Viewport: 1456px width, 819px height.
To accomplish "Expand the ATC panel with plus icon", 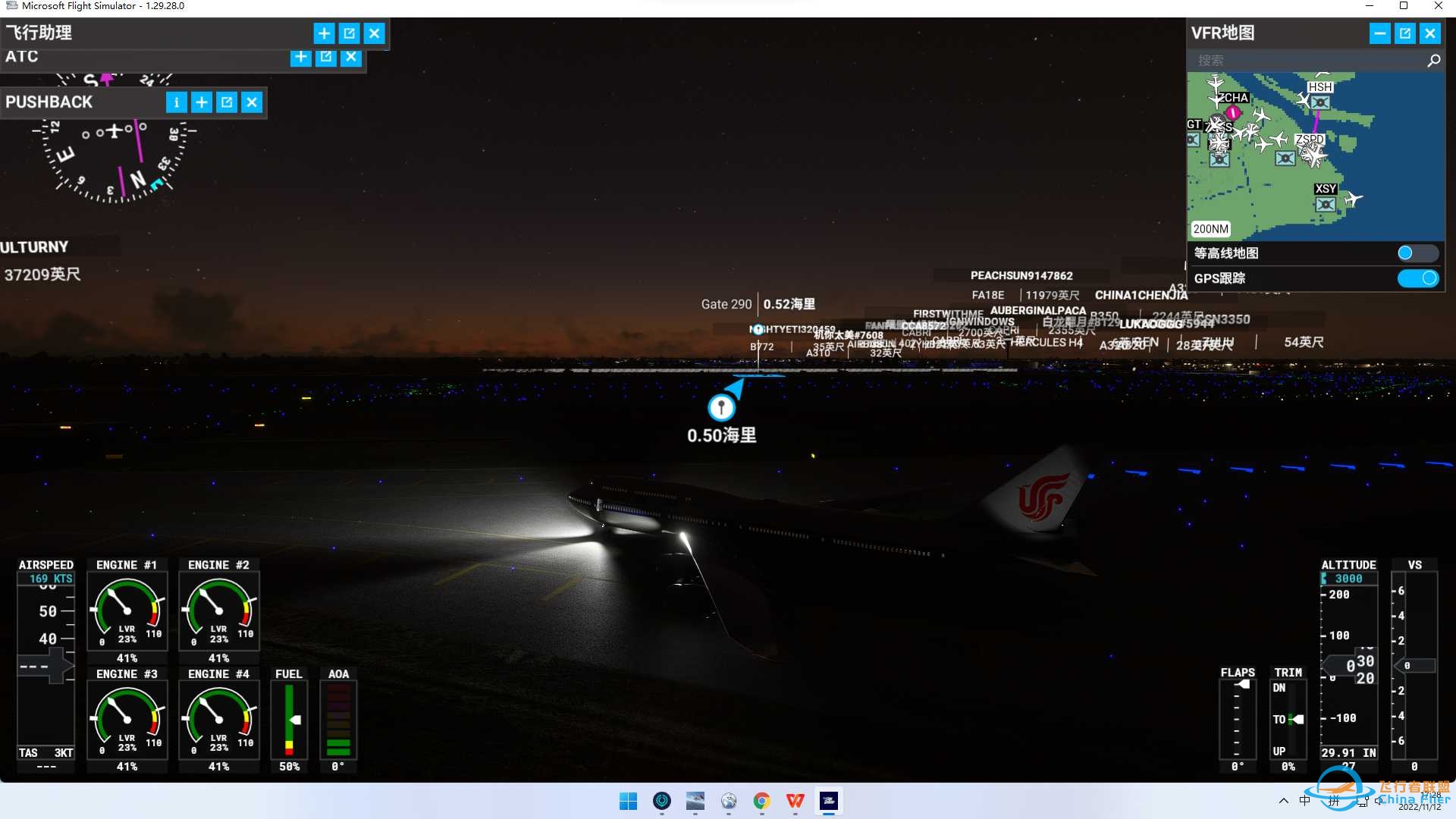I will (x=300, y=57).
